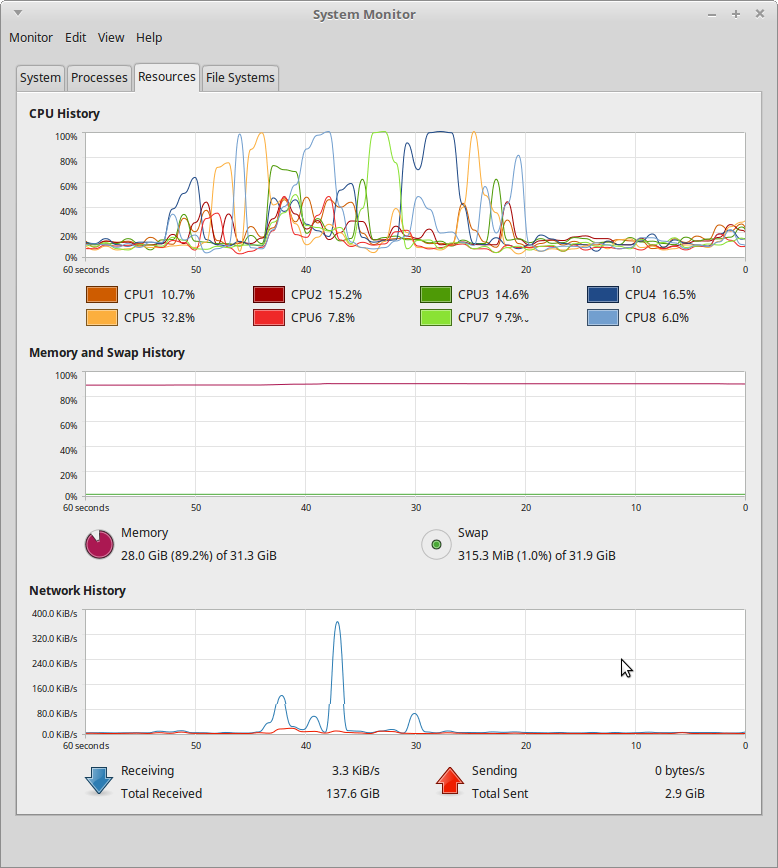Open the Help menu
The image size is (778, 868).
[x=149, y=38]
